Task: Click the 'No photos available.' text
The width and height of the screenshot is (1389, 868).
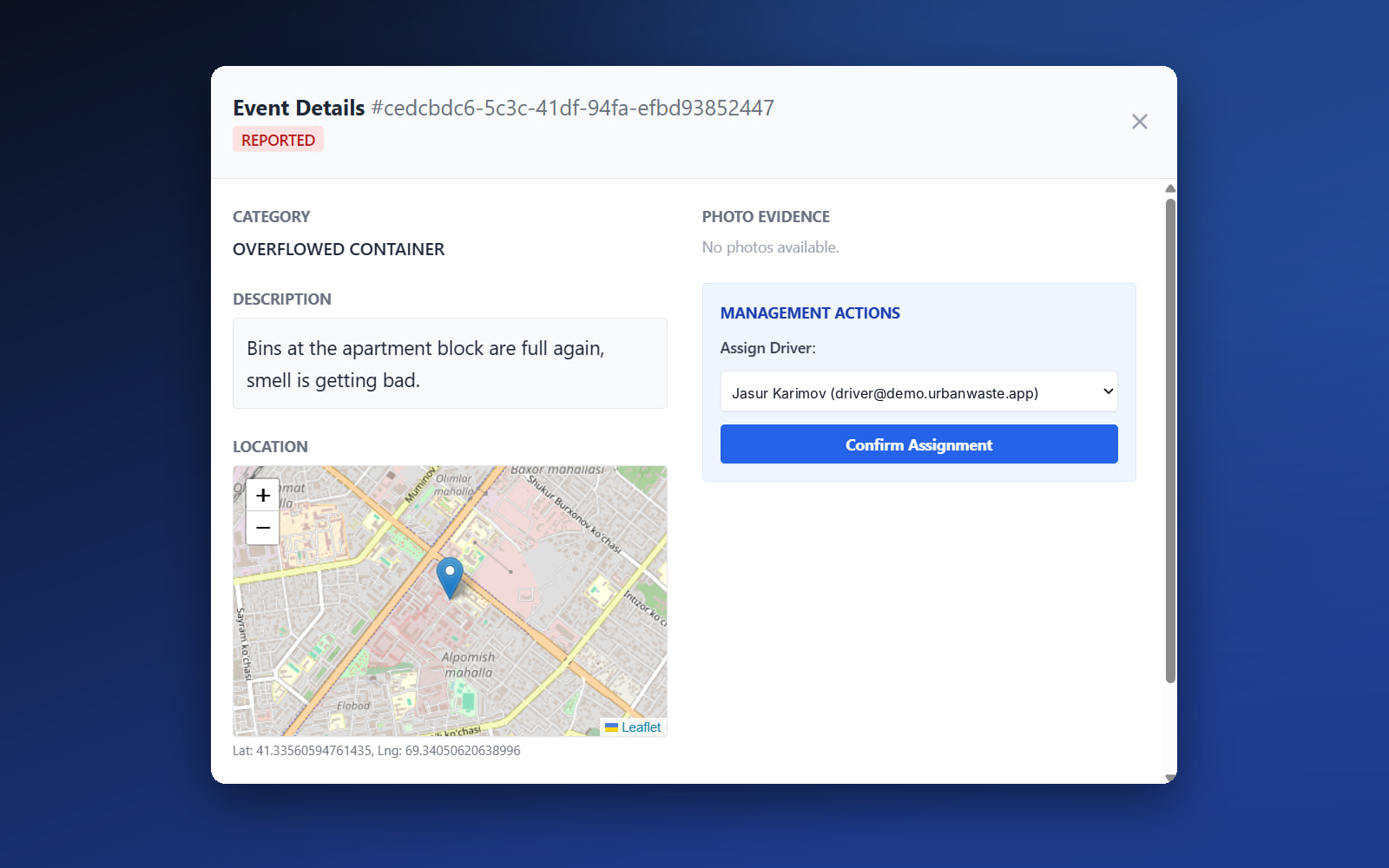Action: pyautogui.click(x=771, y=247)
